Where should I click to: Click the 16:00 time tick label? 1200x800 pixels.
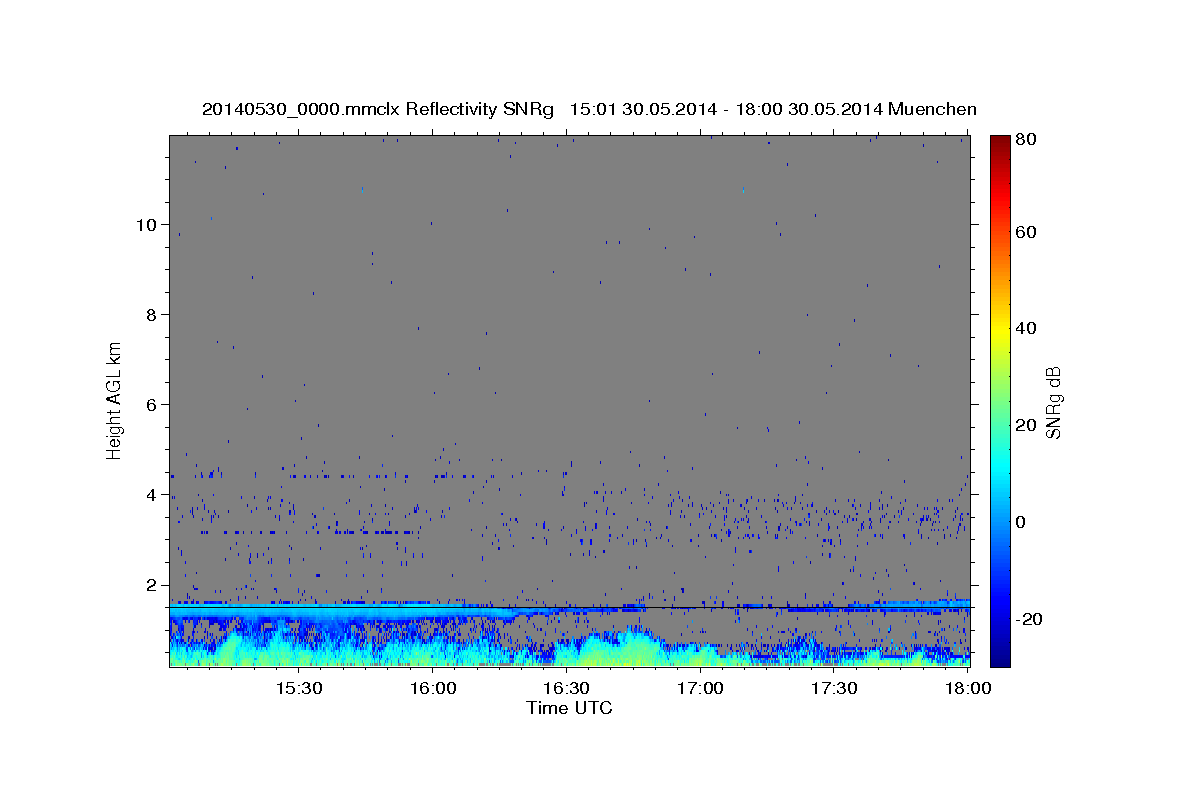(x=433, y=689)
